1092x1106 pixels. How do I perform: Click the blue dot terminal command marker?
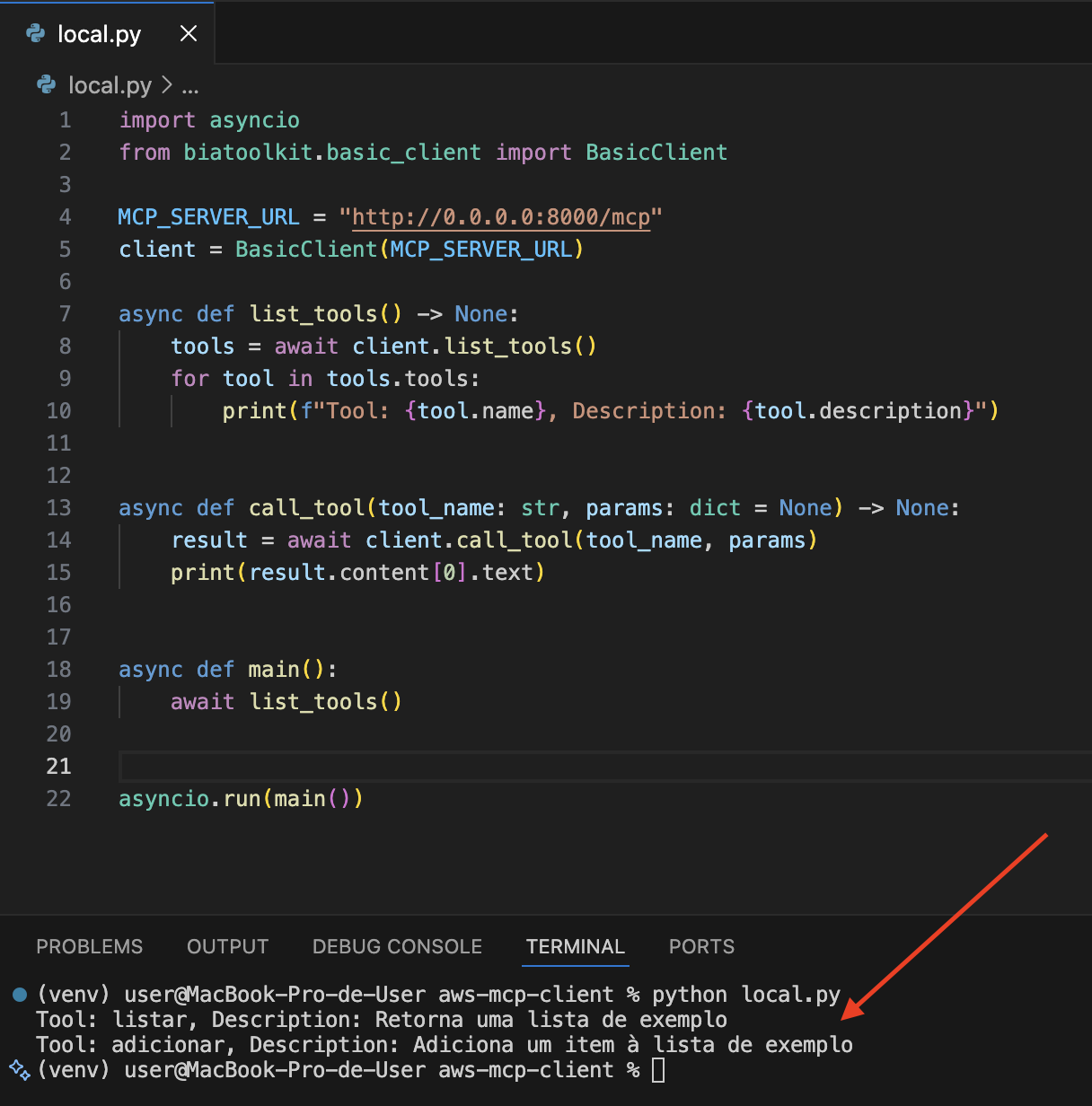[x=20, y=995]
